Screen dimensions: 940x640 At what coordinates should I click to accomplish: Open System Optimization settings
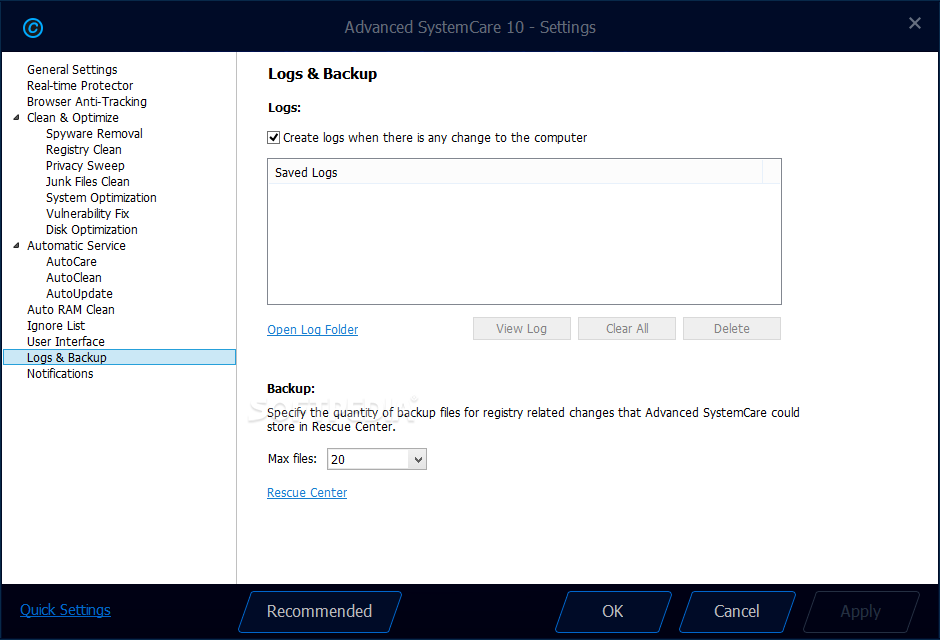click(101, 198)
